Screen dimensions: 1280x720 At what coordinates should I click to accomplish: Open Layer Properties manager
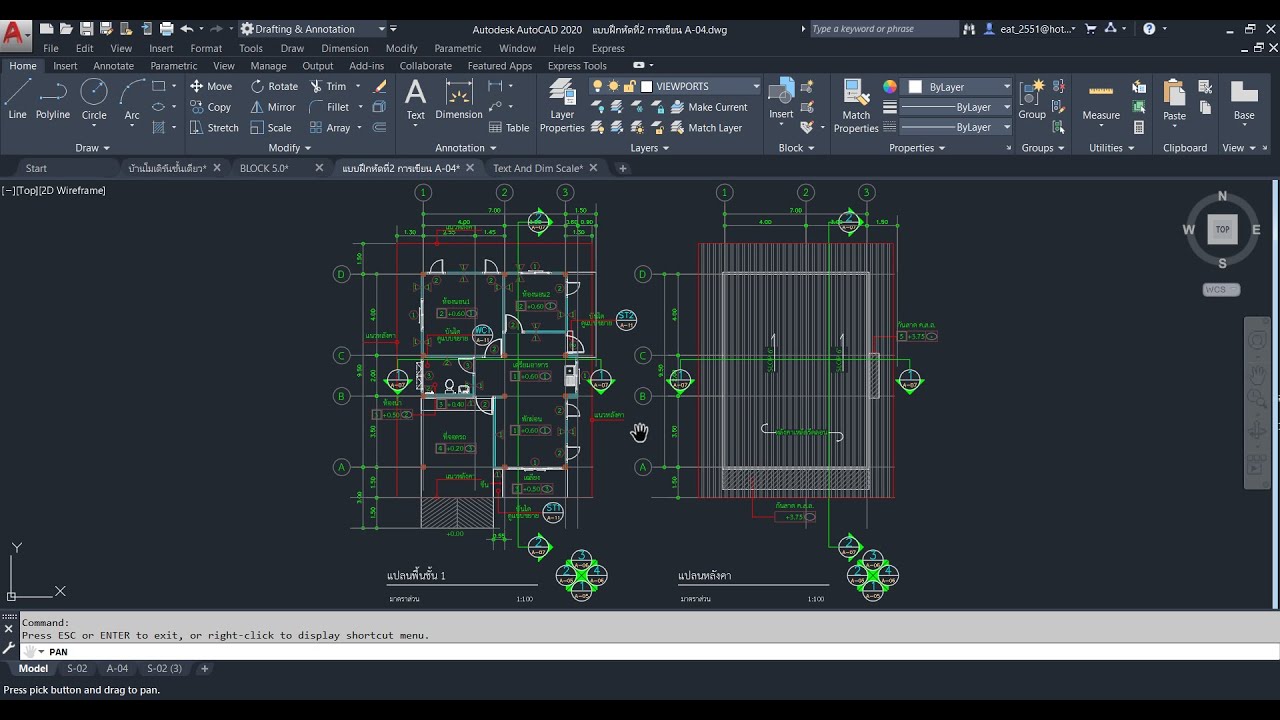(562, 106)
